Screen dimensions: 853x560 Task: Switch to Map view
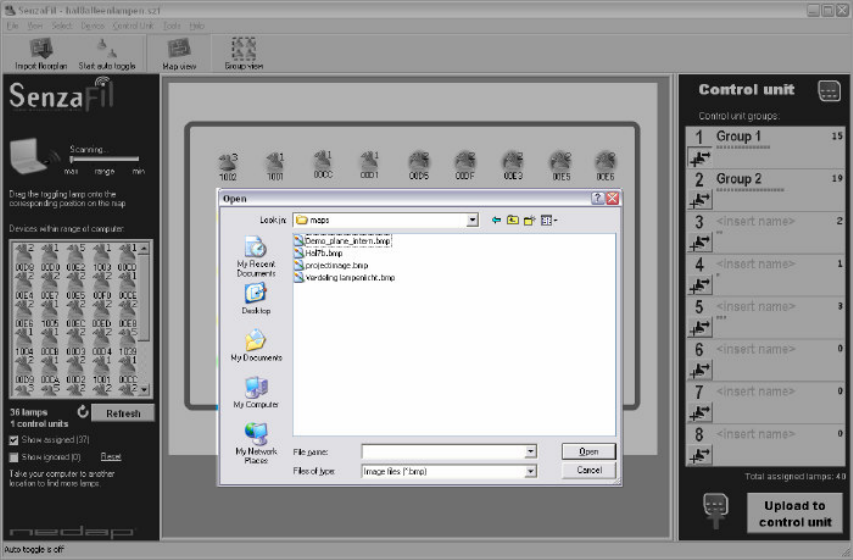179,54
